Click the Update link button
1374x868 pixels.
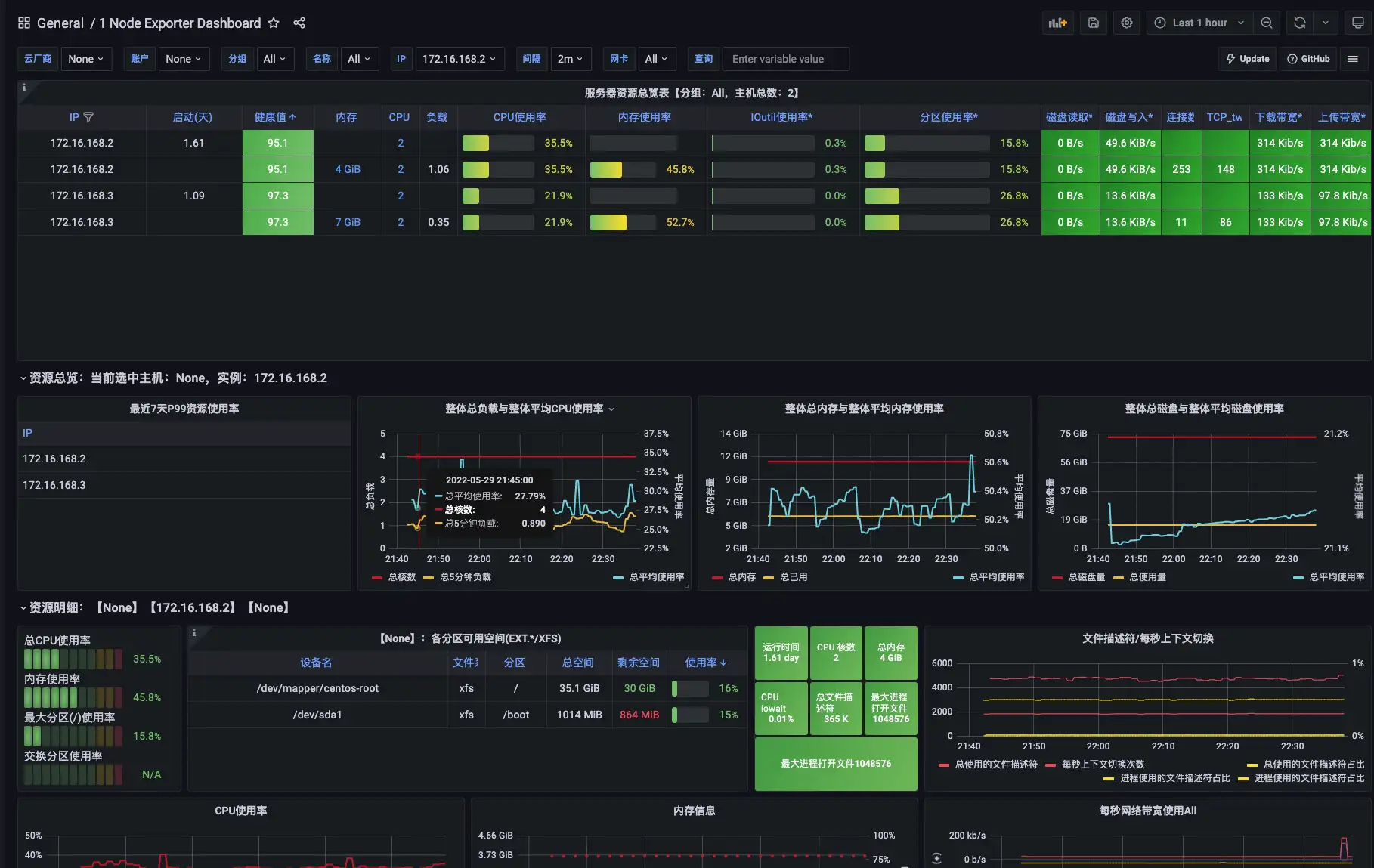tap(1248, 59)
